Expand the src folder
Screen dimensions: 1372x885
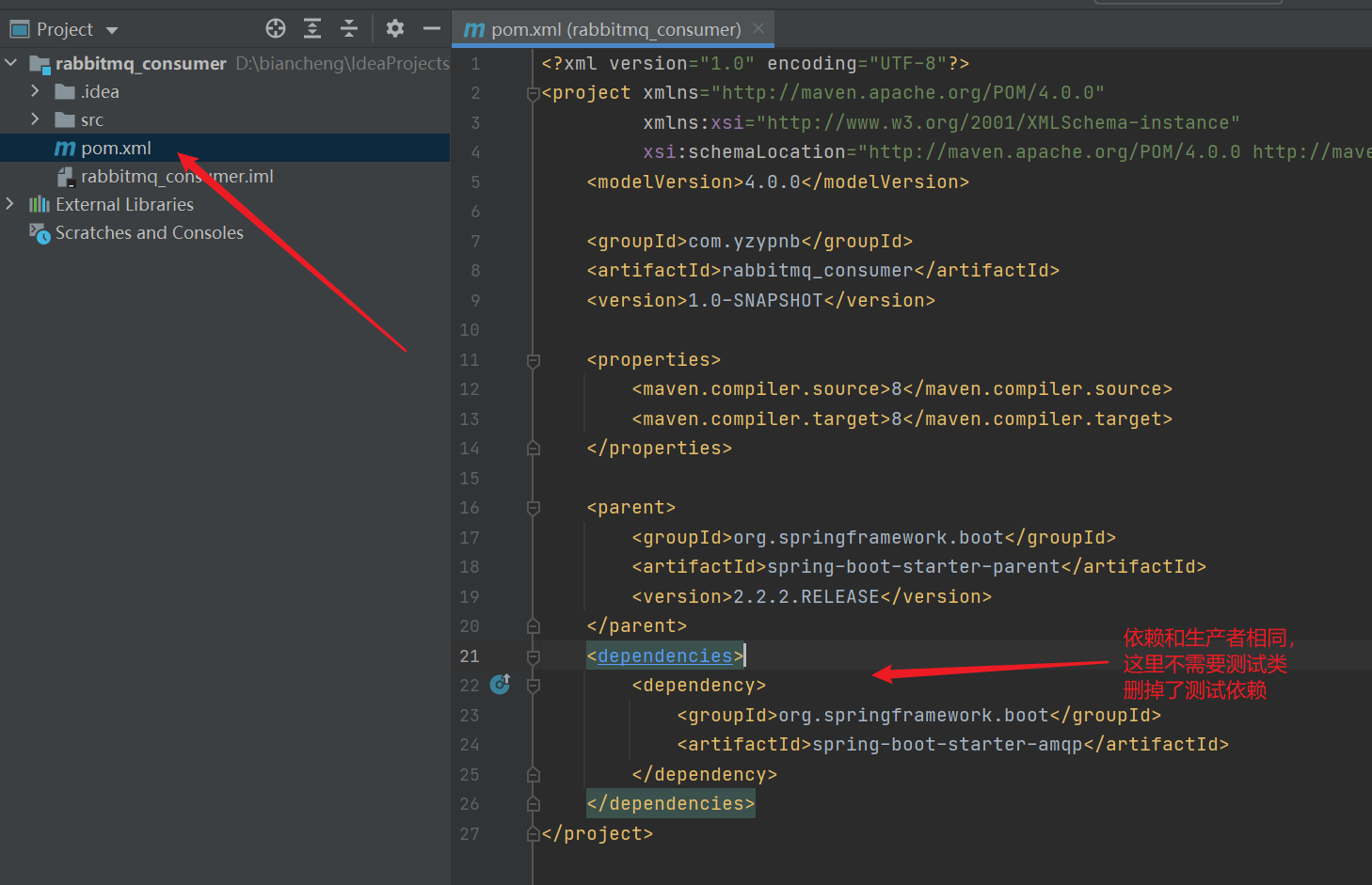35,119
